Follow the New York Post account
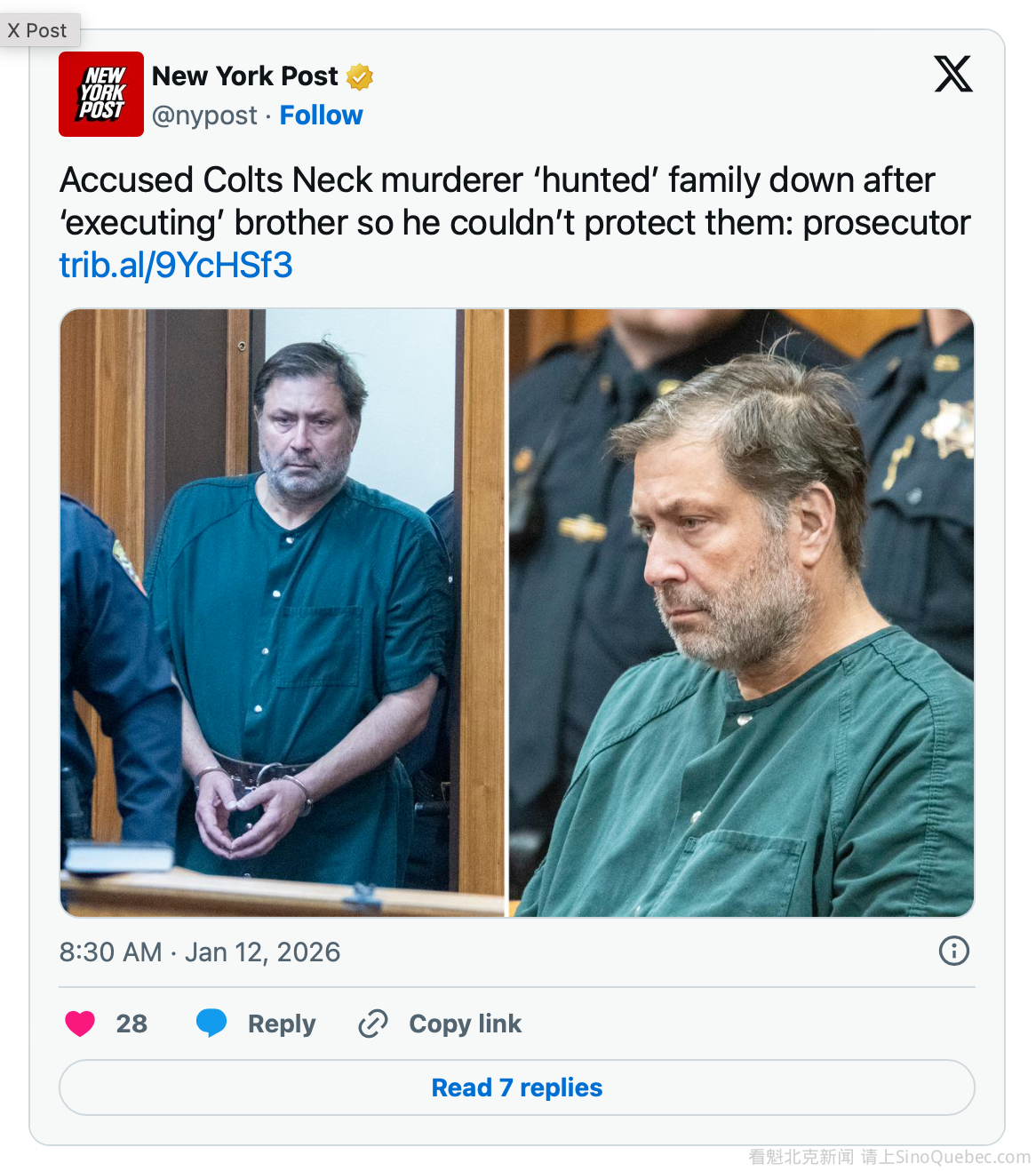Viewport: 1036px width, 1171px height. point(321,116)
